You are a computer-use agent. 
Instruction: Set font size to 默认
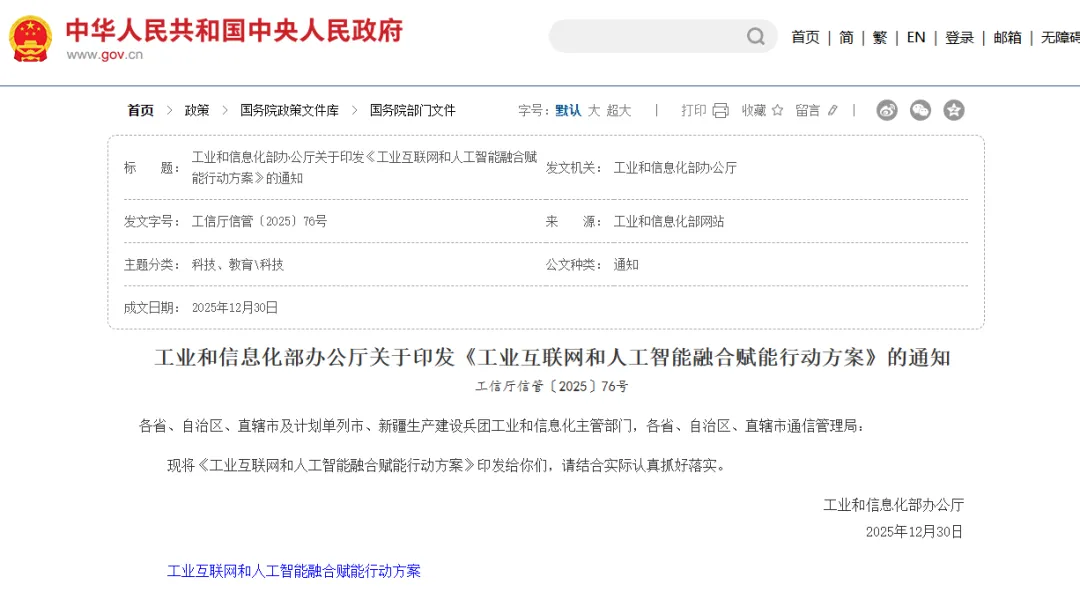click(x=566, y=110)
